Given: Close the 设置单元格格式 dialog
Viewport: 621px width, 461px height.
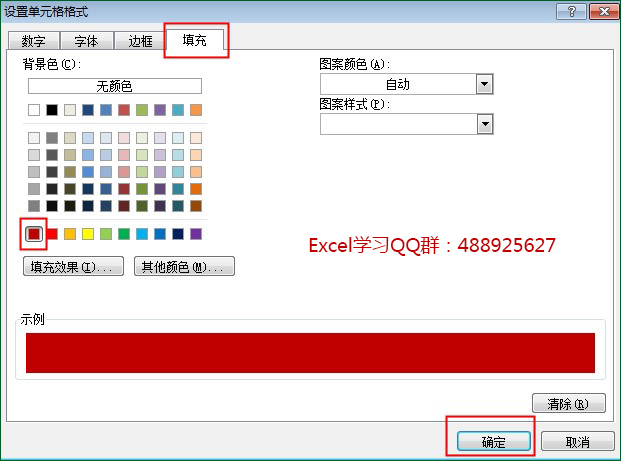Looking at the screenshot, I should click(604, 12).
